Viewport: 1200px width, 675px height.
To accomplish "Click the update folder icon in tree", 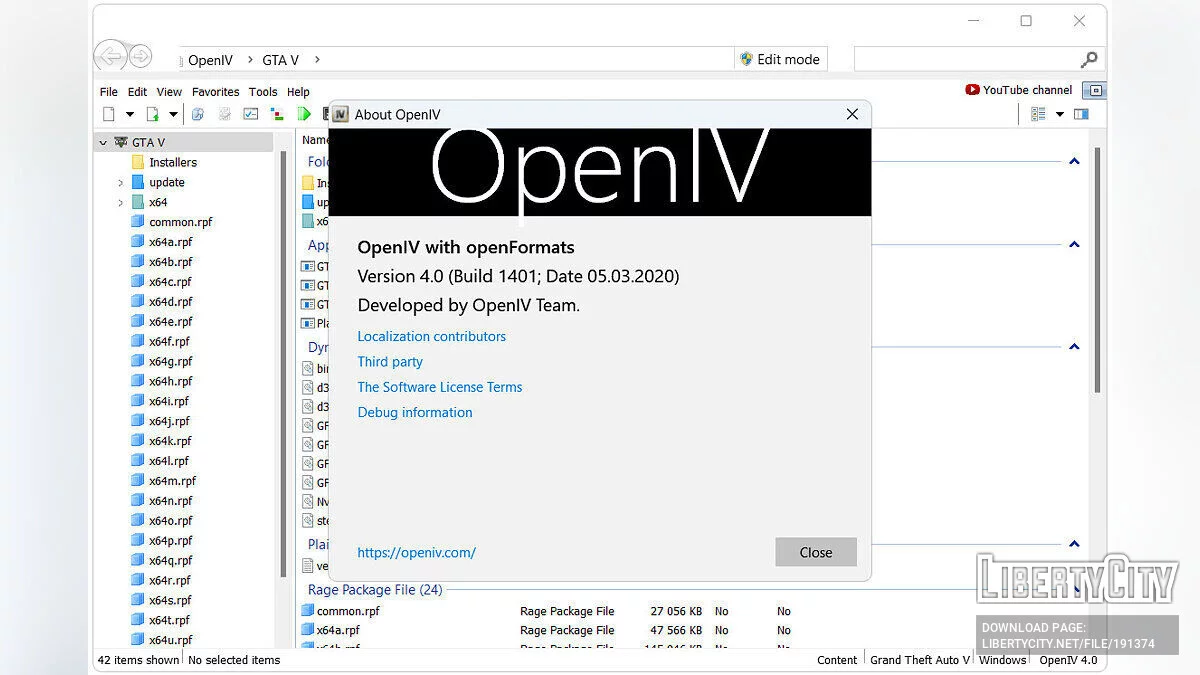I will 138,182.
